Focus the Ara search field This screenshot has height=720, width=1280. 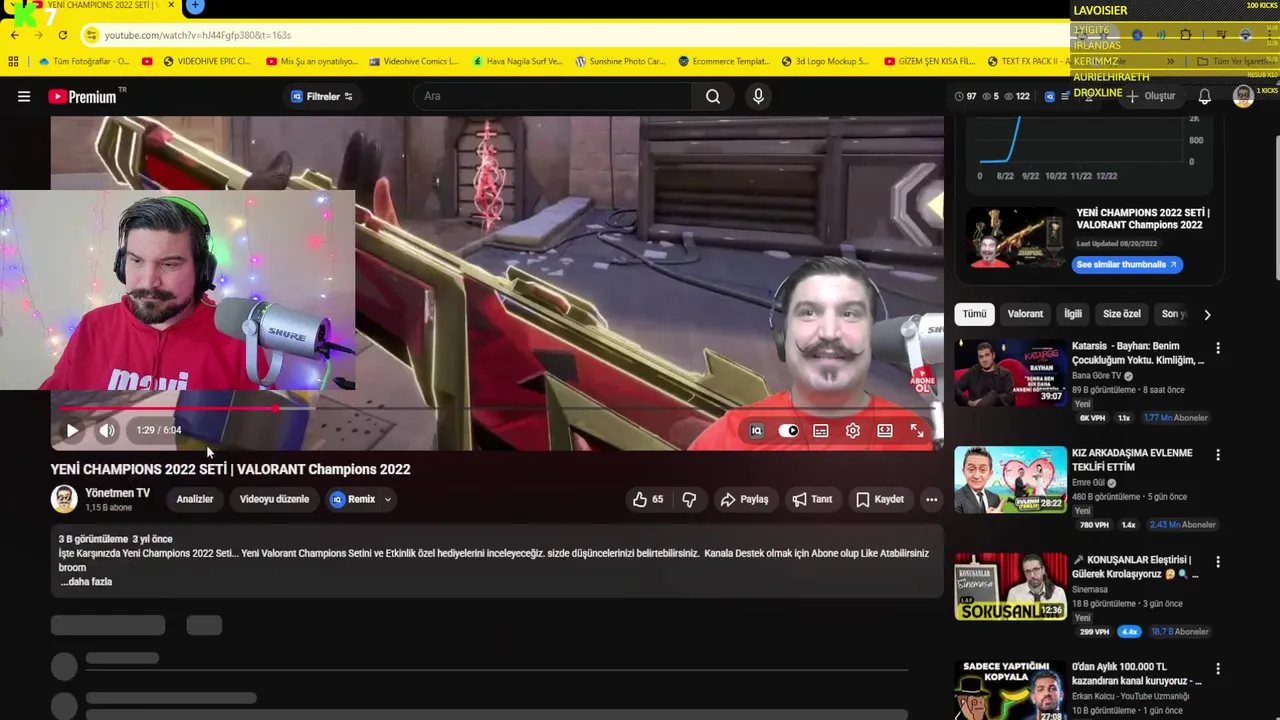click(x=552, y=96)
